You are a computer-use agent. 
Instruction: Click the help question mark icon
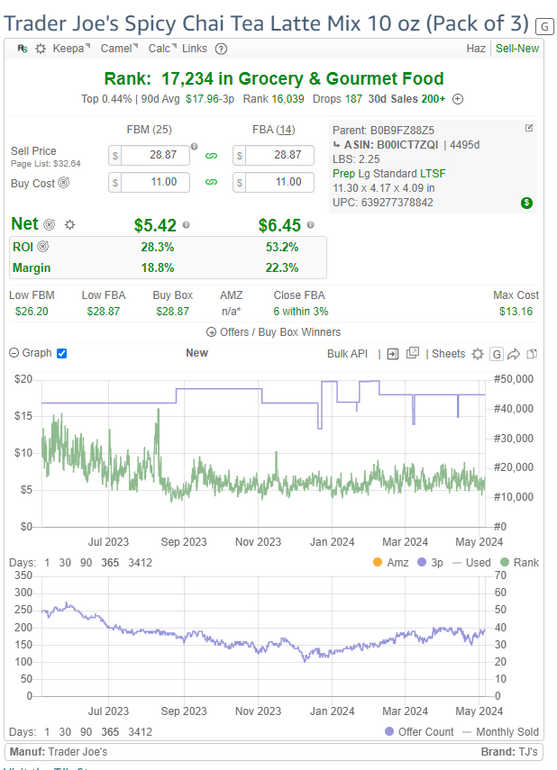click(x=222, y=49)
